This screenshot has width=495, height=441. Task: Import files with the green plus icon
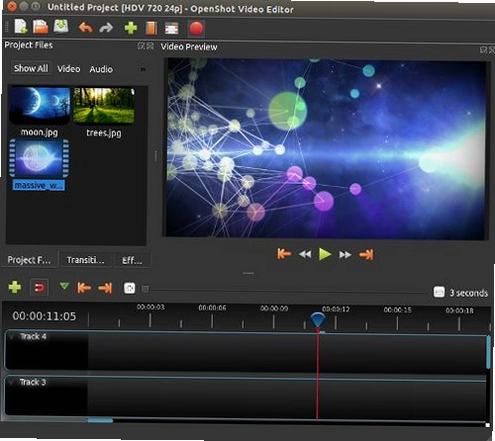point(131,28)
